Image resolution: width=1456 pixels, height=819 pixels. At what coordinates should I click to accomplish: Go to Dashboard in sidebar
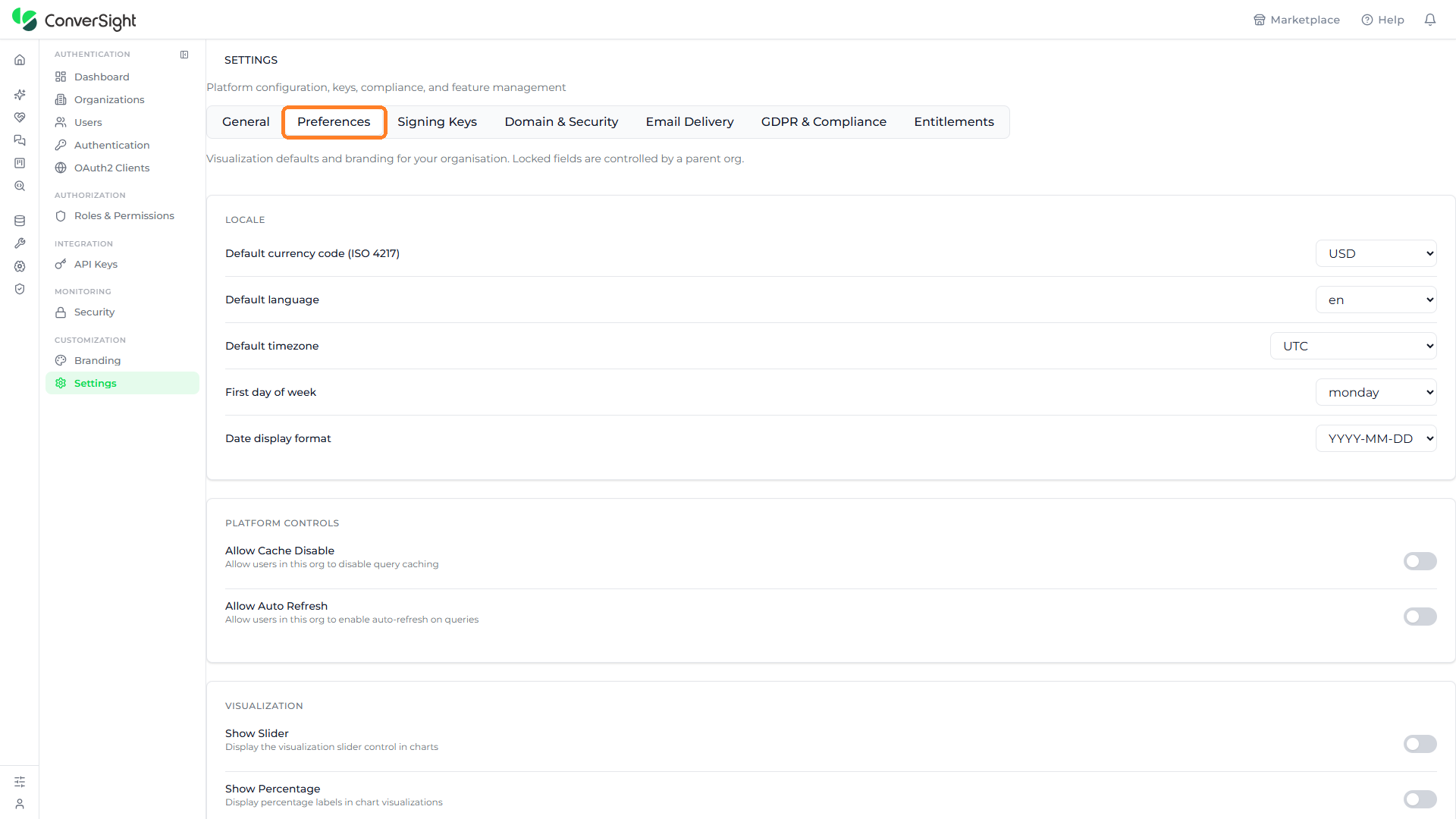coord(122,77)
